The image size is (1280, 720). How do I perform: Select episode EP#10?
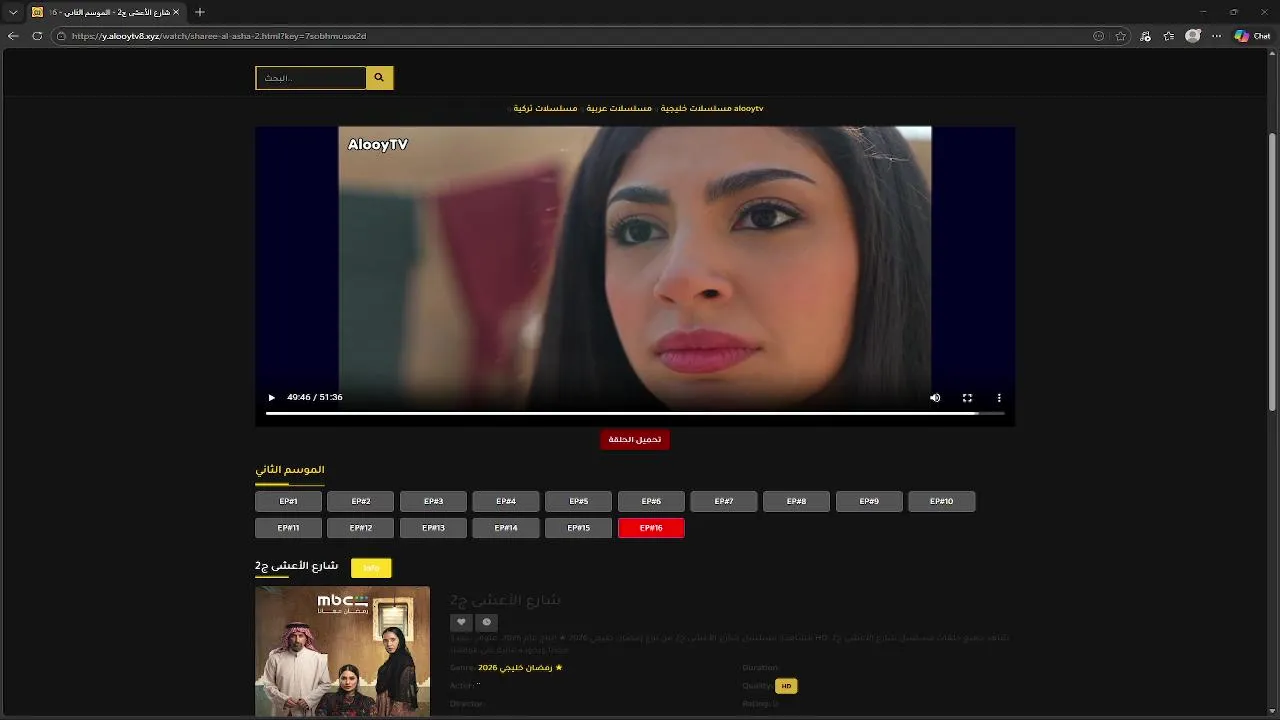(x=942, y=501)
